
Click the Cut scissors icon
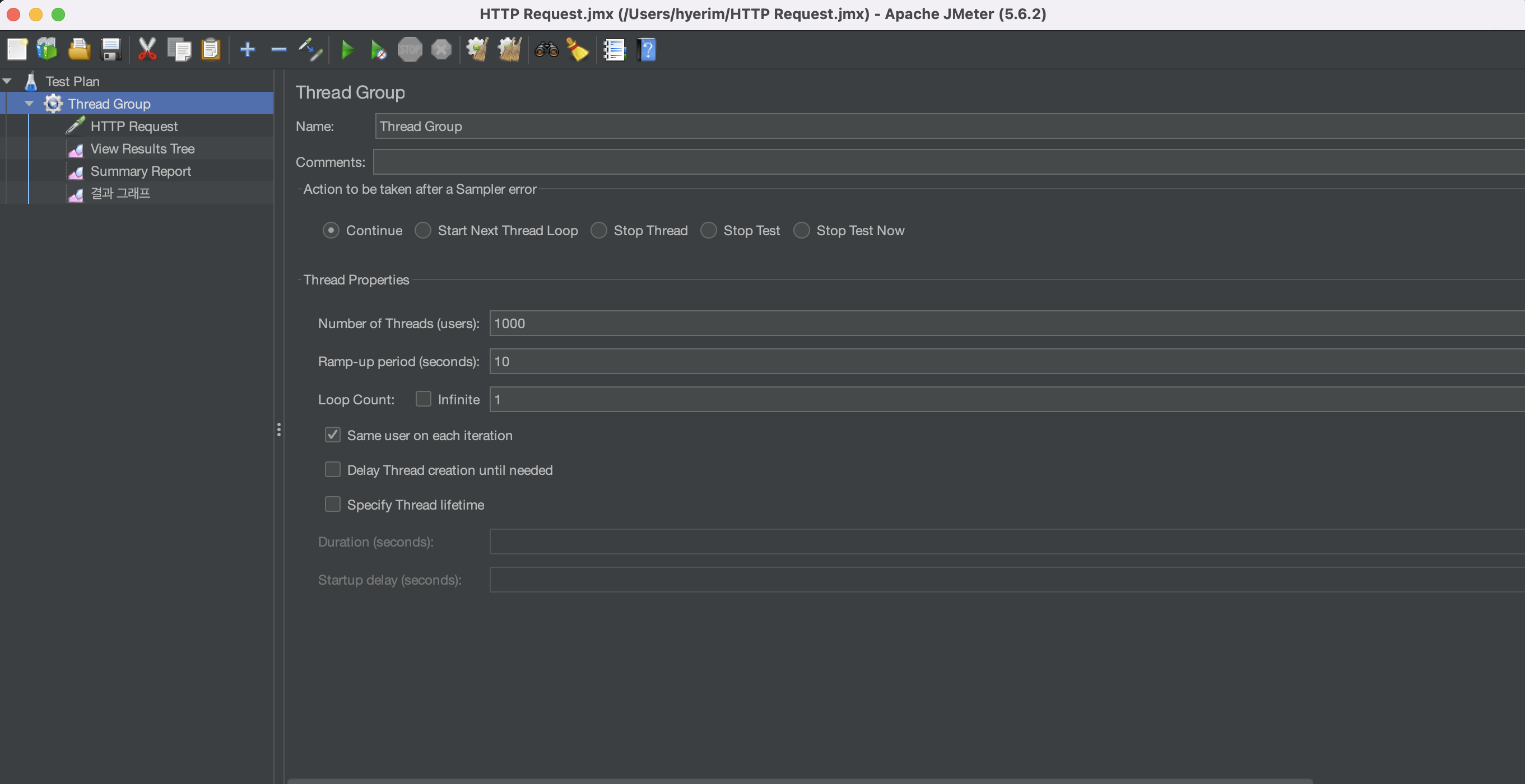pyautogui.click(x=147, y=50)
